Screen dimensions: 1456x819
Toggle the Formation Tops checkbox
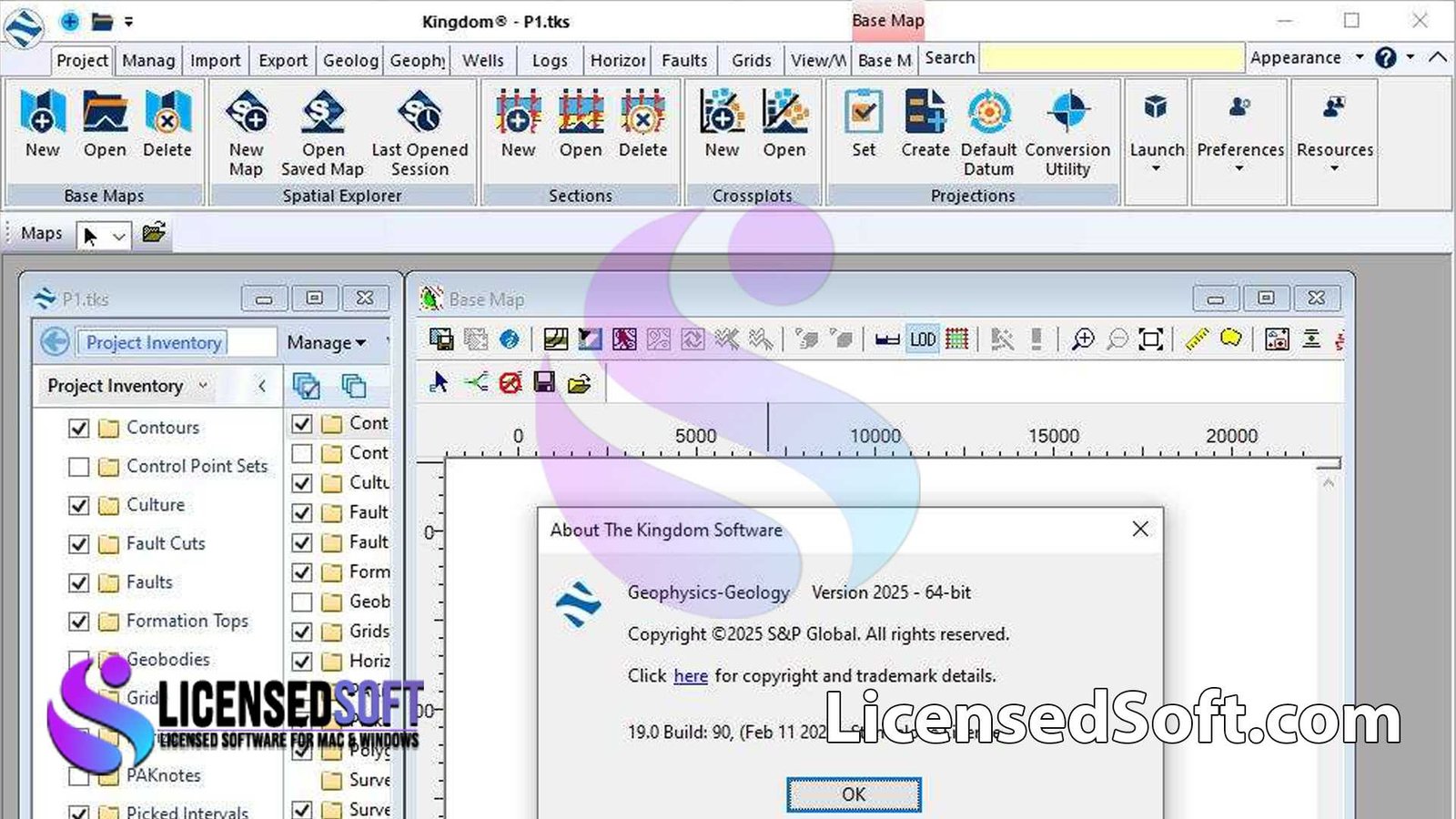[x=79, y=622]
